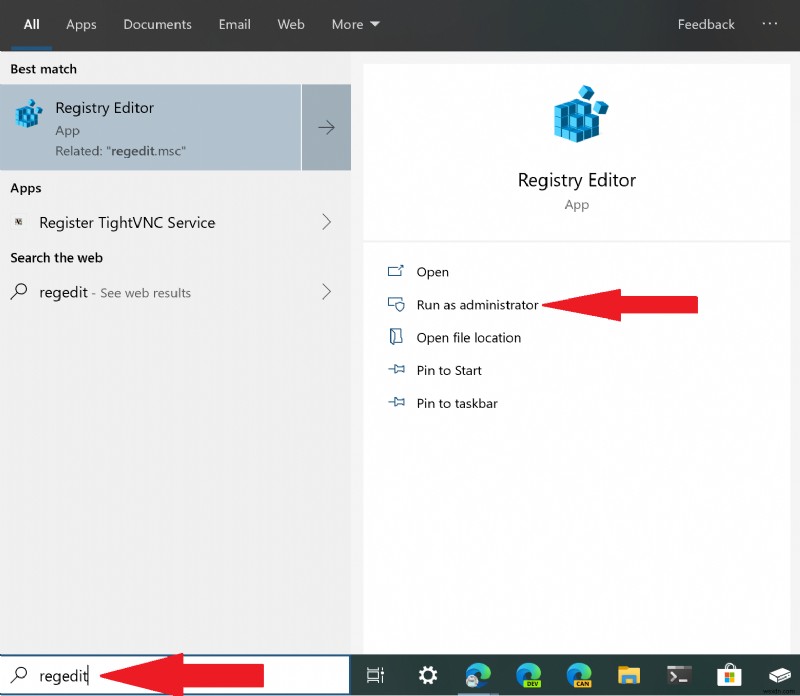Open the Microsoft Store from the taskbar
Screen dimensions: 800x696
tap(729, 675)
